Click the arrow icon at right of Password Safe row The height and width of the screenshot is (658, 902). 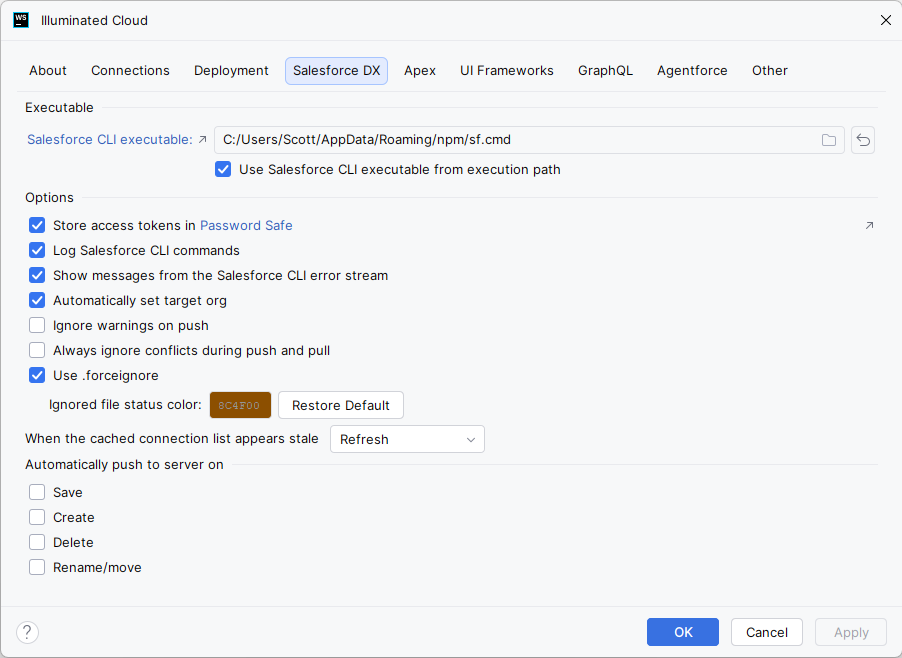[869, 225]
